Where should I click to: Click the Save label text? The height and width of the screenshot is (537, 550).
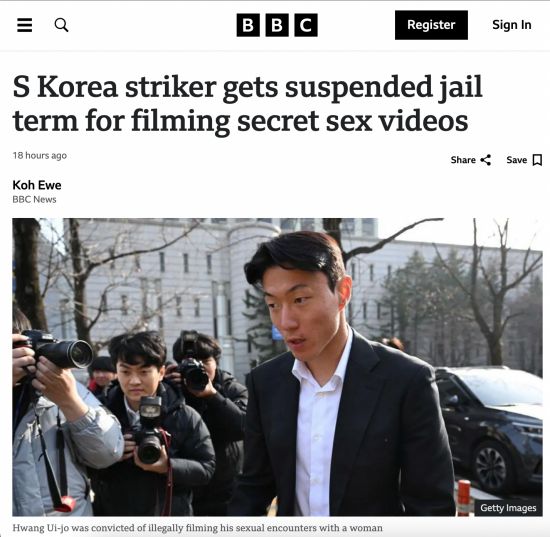[x=517, y=160]
